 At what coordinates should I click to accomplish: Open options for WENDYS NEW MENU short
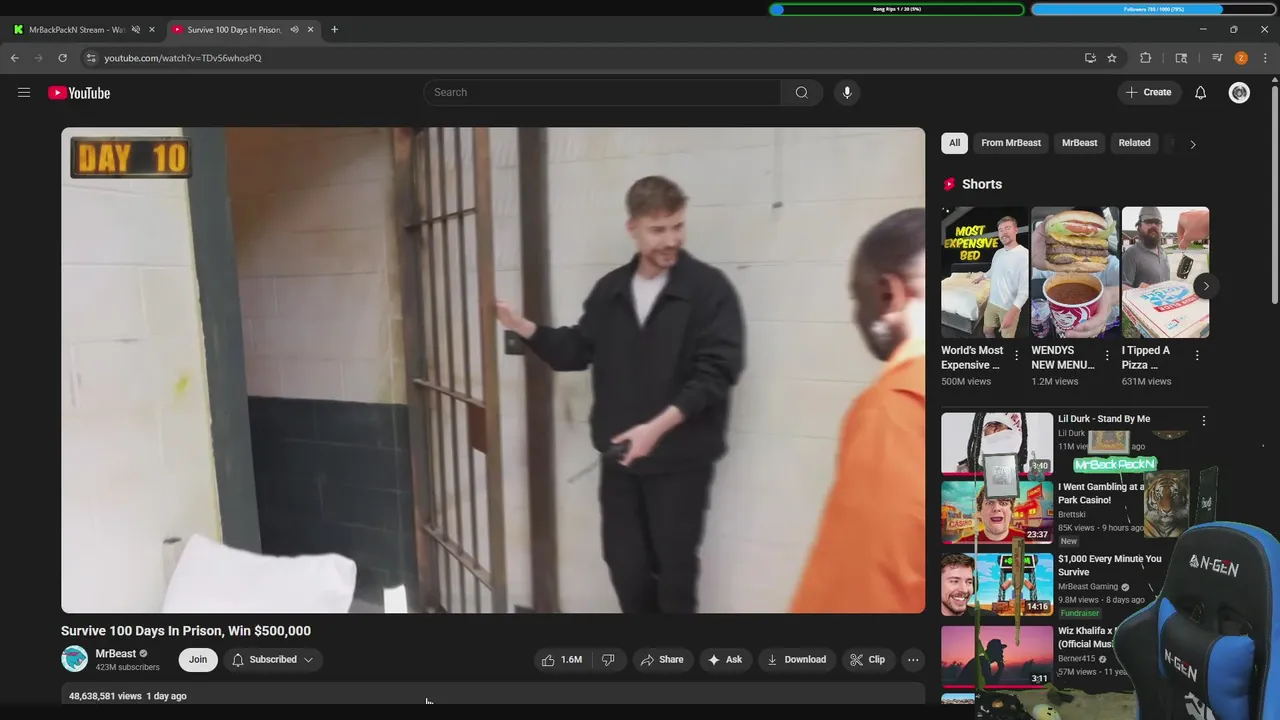click(x=1107, y=356)
